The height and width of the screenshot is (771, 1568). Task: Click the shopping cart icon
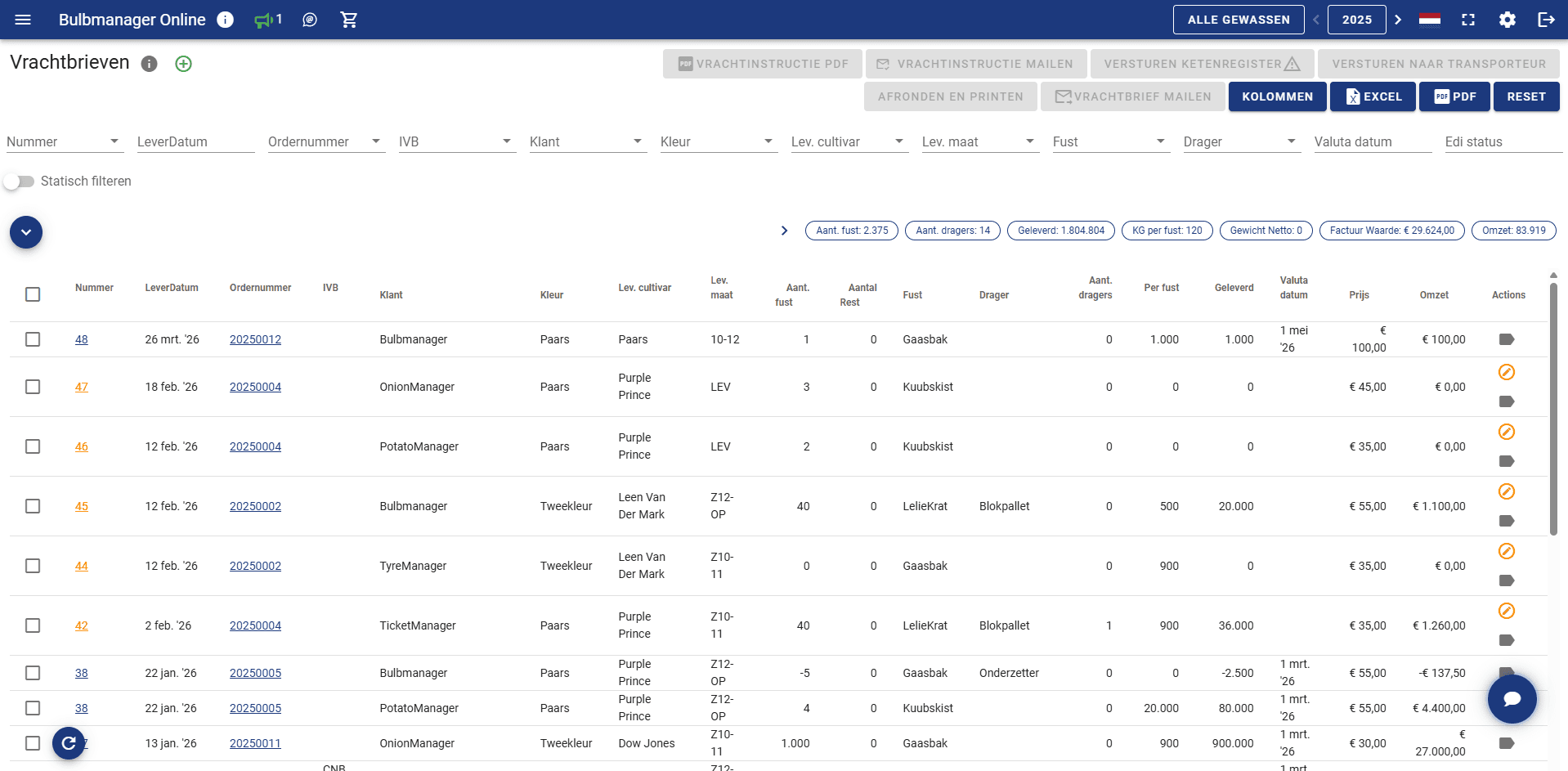click(x=349, y=20)
